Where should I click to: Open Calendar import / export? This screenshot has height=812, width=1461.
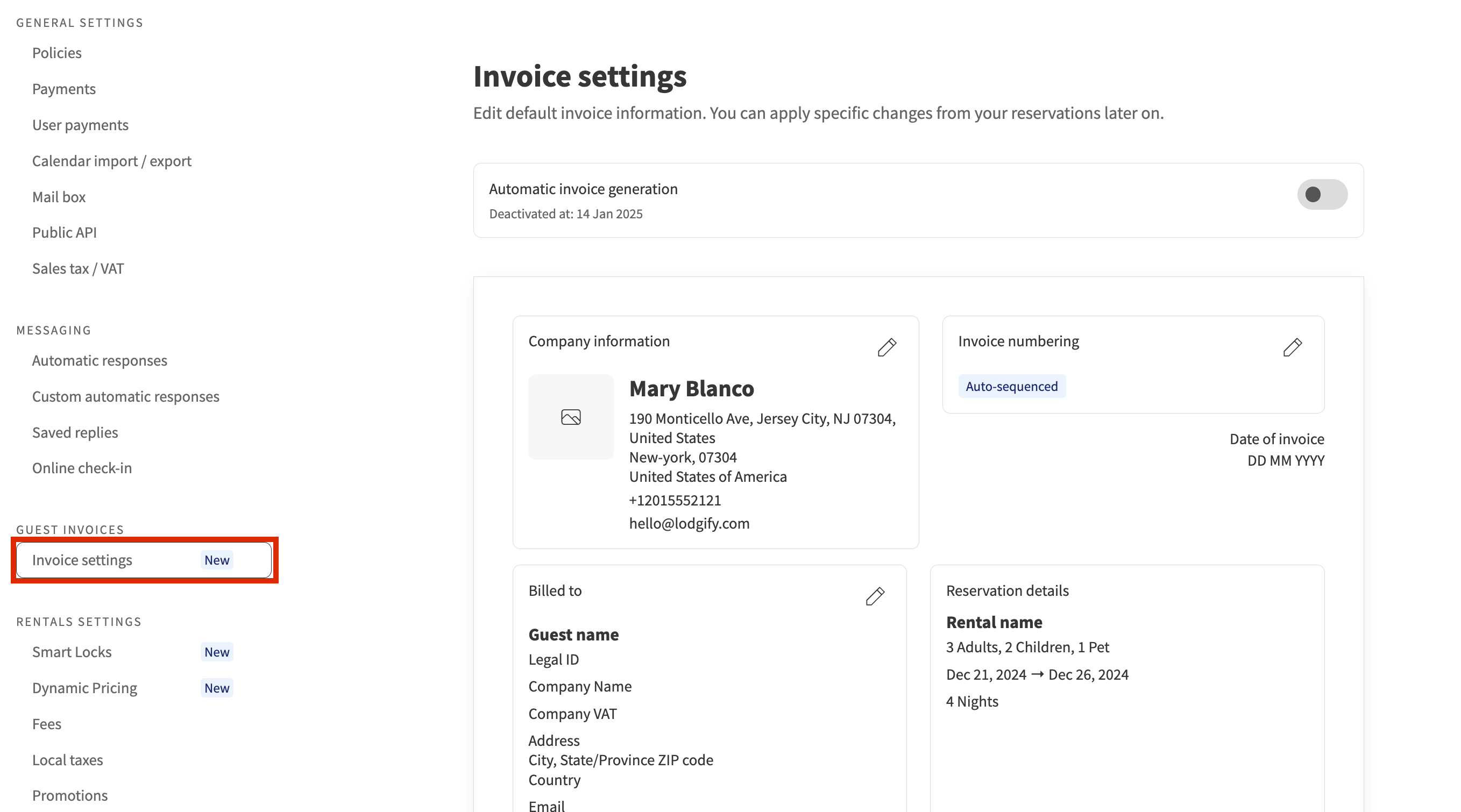[112, 161]
